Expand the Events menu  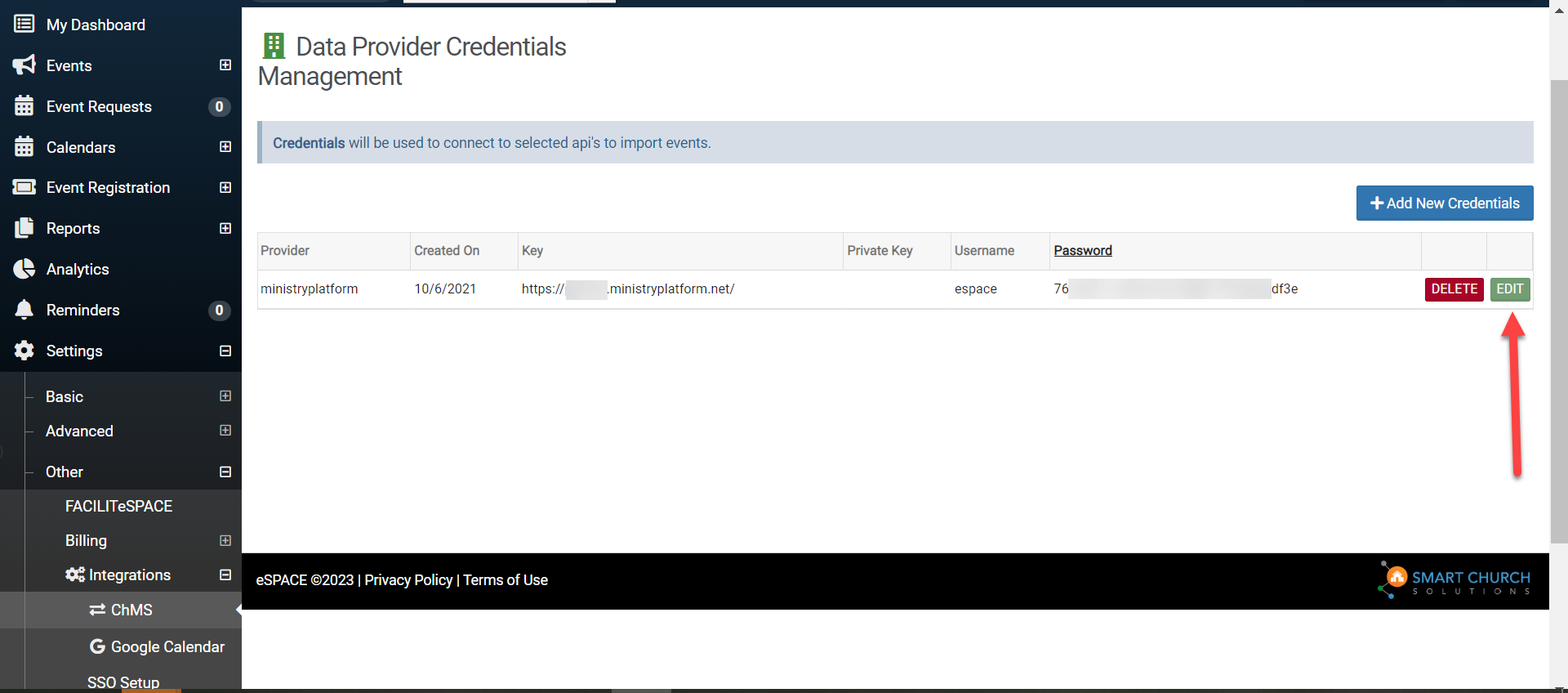click(x=225, y=65)
